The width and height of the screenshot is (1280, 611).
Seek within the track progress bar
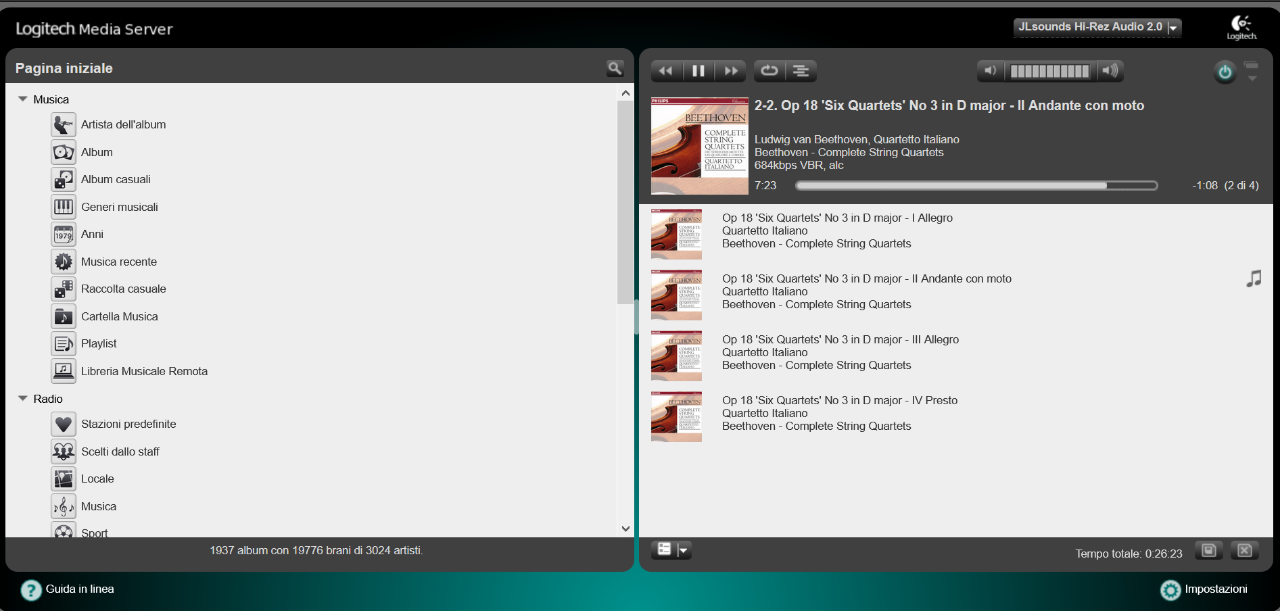(x=976, y=185)
